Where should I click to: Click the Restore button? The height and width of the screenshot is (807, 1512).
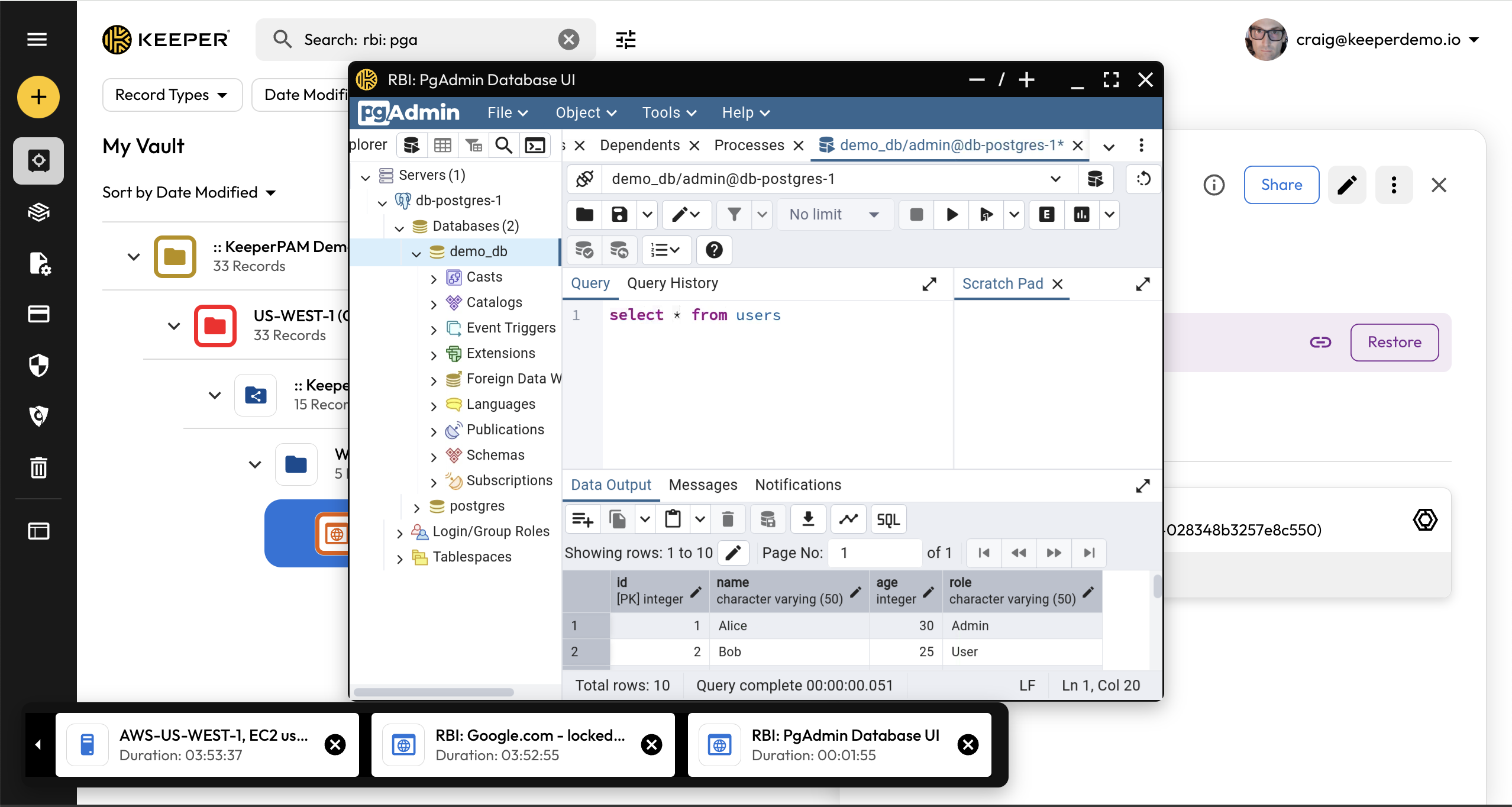(1394, 342)
